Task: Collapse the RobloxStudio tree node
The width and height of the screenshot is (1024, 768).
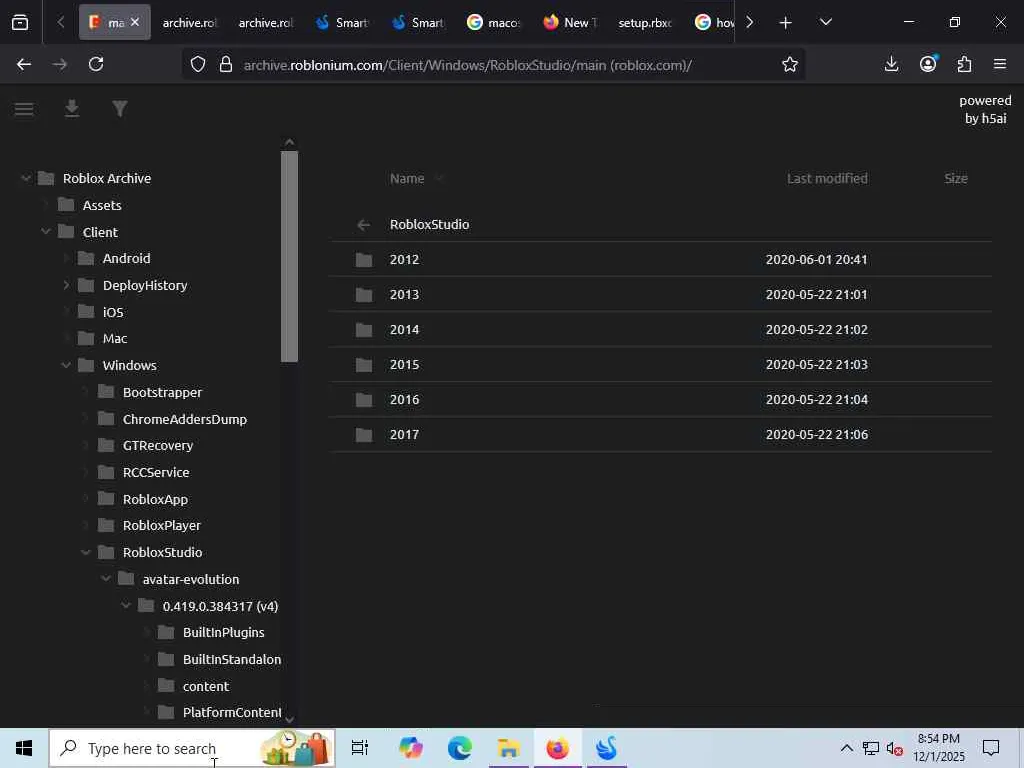Action: 86,552
